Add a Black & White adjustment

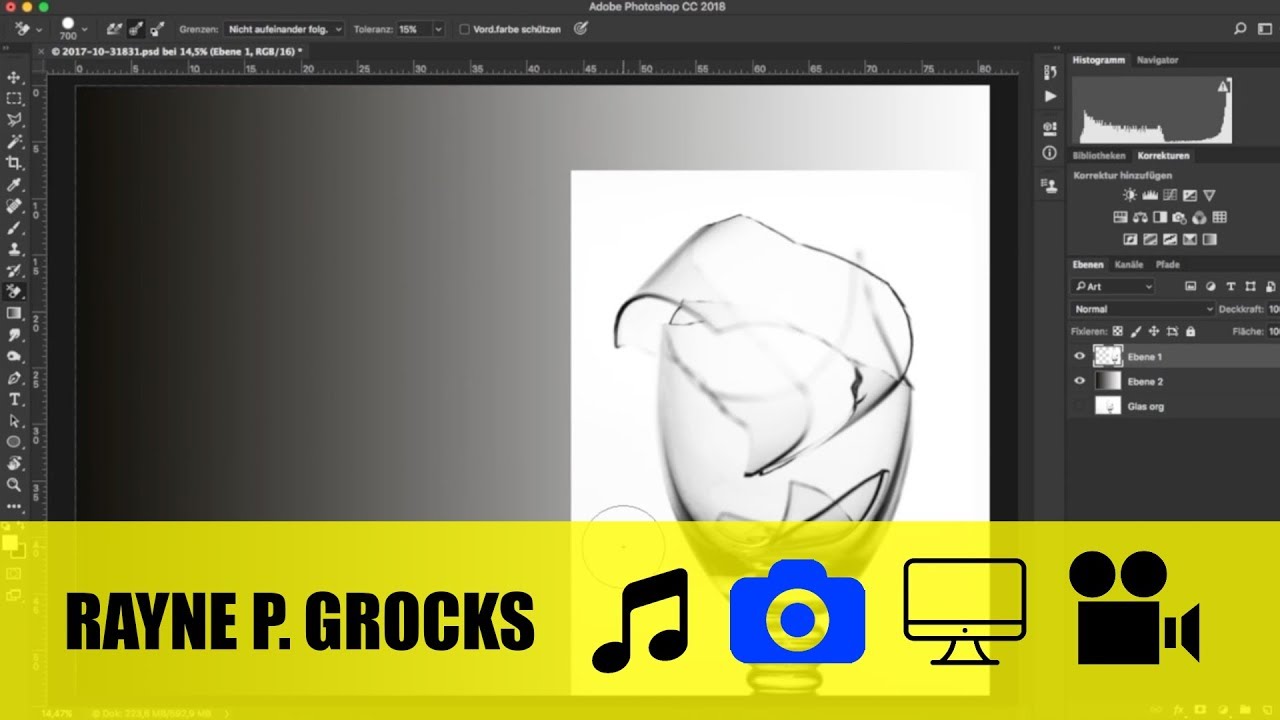1160,217
